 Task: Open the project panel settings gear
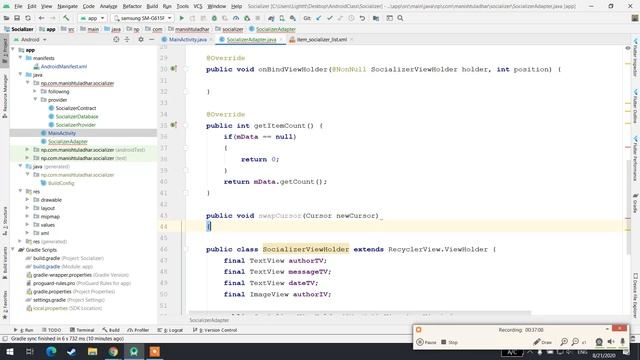141,40
